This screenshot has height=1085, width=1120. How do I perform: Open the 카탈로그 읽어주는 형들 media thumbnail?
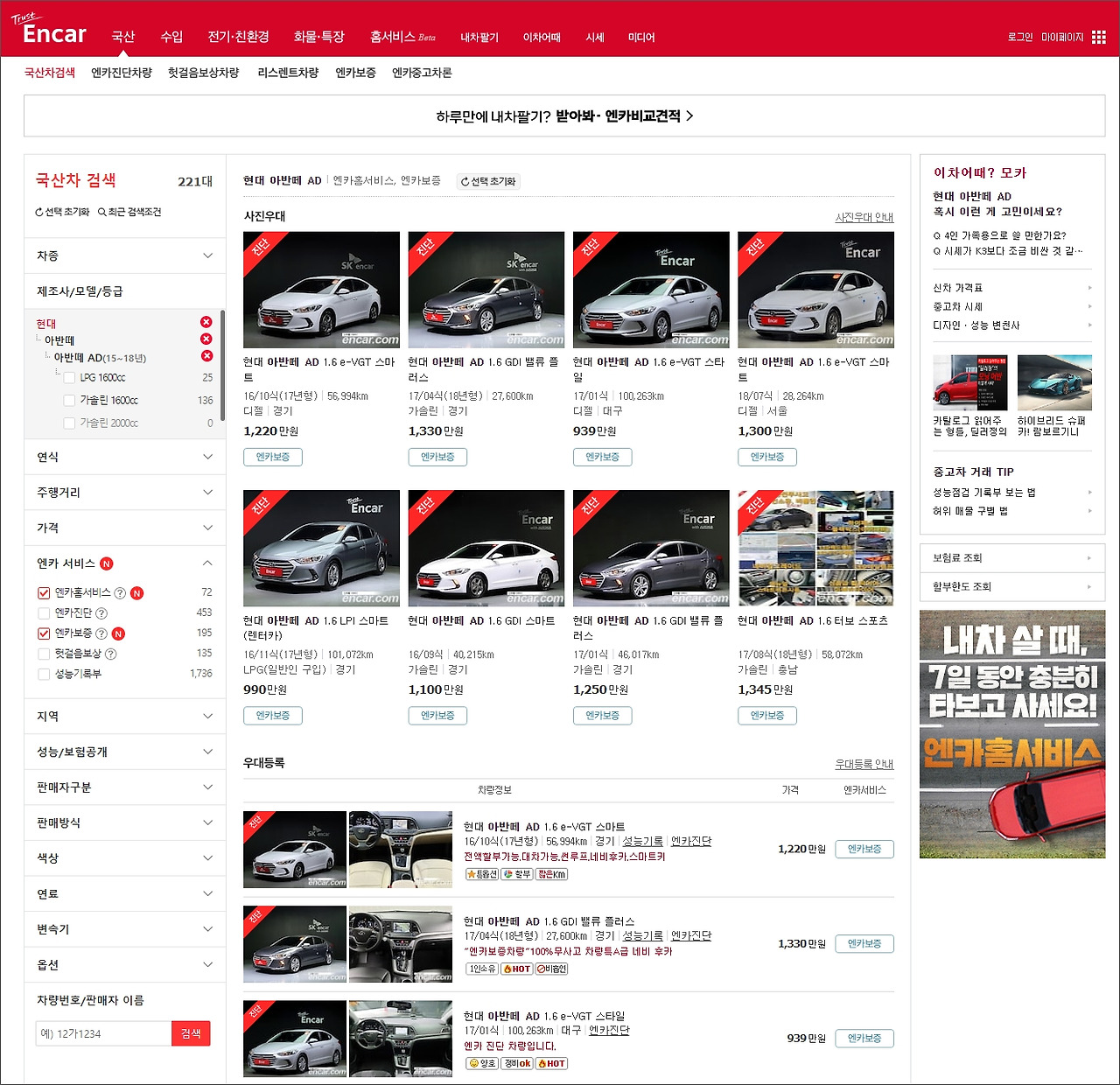click(x=970, y=382)
